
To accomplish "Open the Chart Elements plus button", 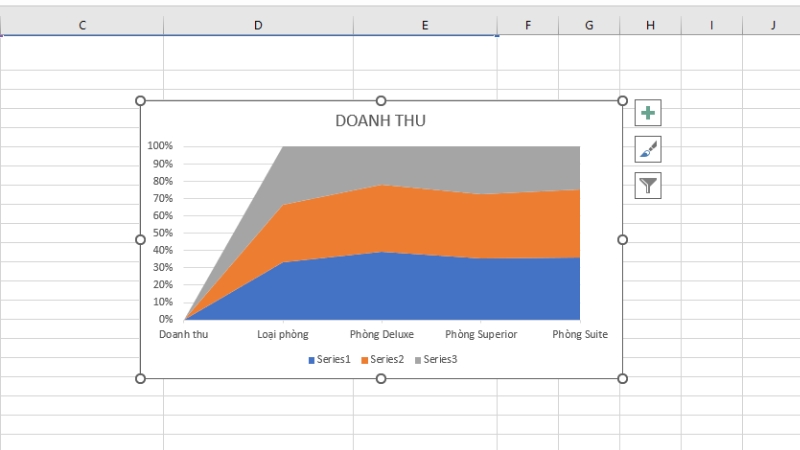I will [648, 114].
